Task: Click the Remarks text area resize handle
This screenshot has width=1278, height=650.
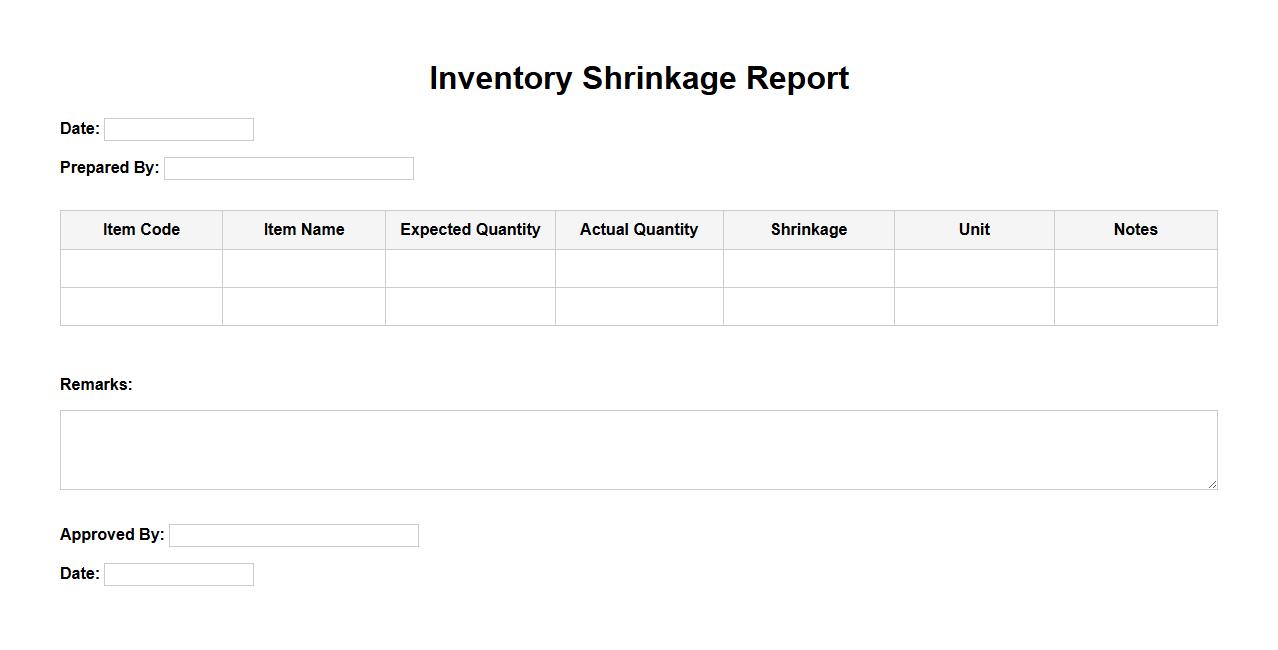Action: tap(1212, 484)
